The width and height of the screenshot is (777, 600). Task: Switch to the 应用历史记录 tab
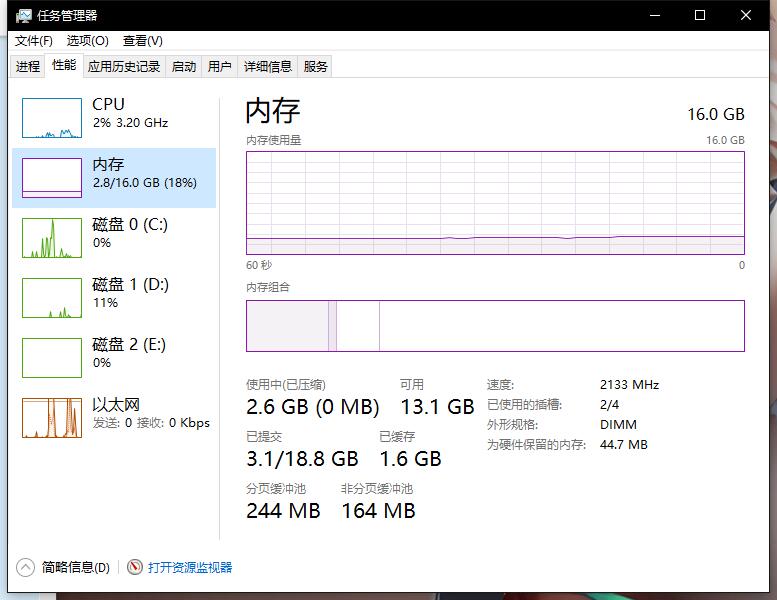point(124,67)
